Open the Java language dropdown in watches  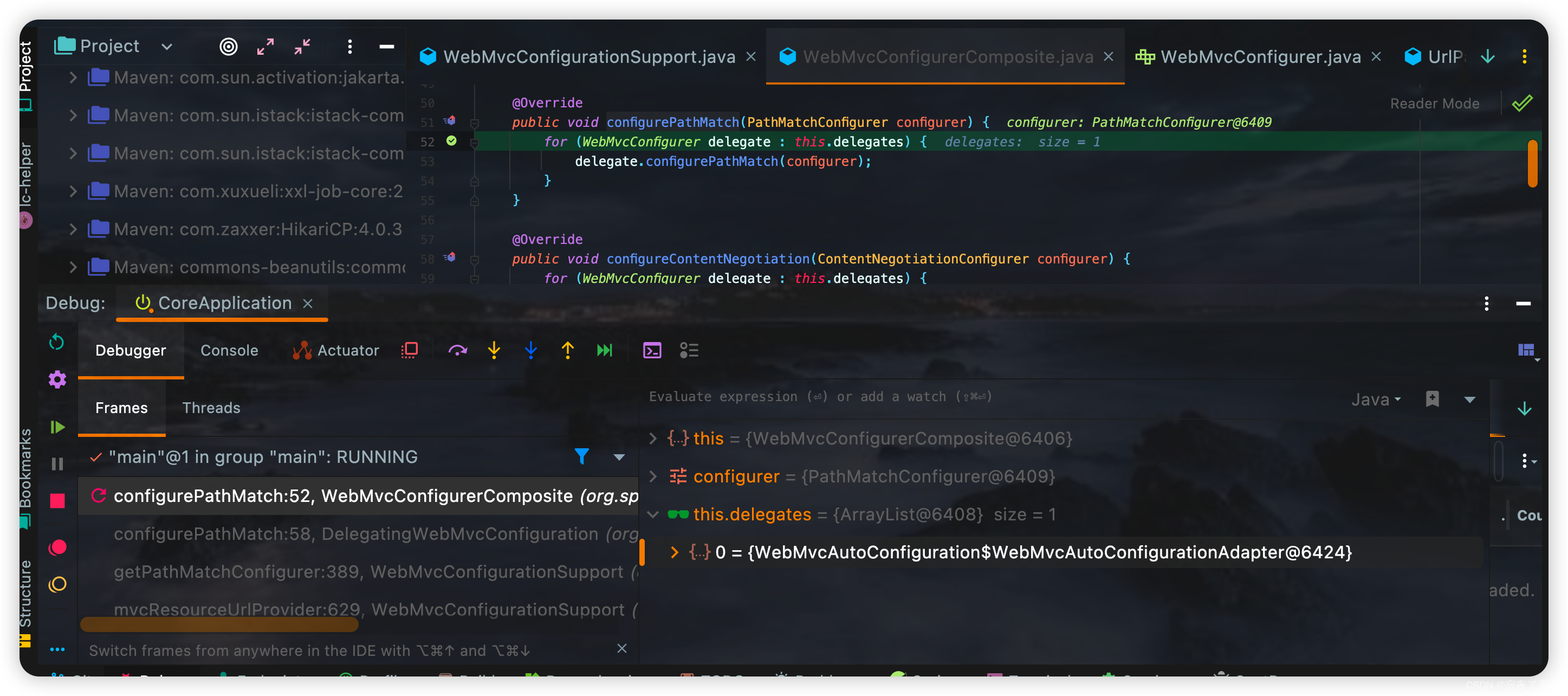coord(1375,399)
